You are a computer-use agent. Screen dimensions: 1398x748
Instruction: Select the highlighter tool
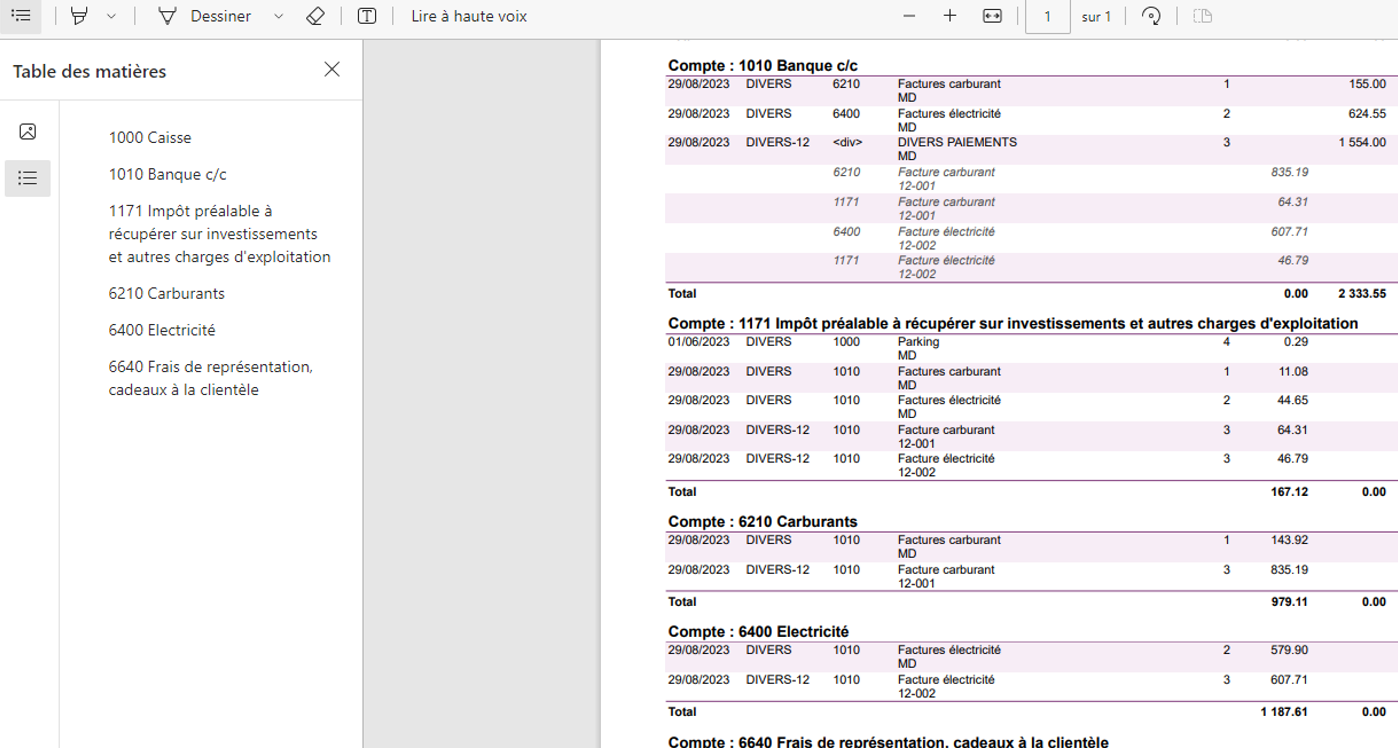(79, 16)
